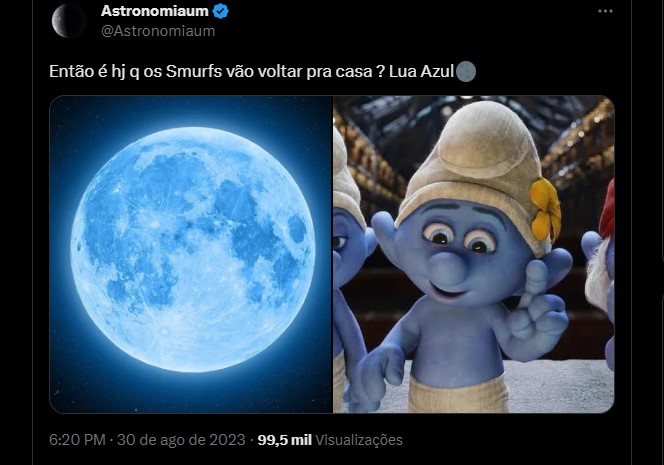The width and height of the screenshot is (664, 465).
Task: Click the crescent moon profile avatar
Action: tap(69, 20)
